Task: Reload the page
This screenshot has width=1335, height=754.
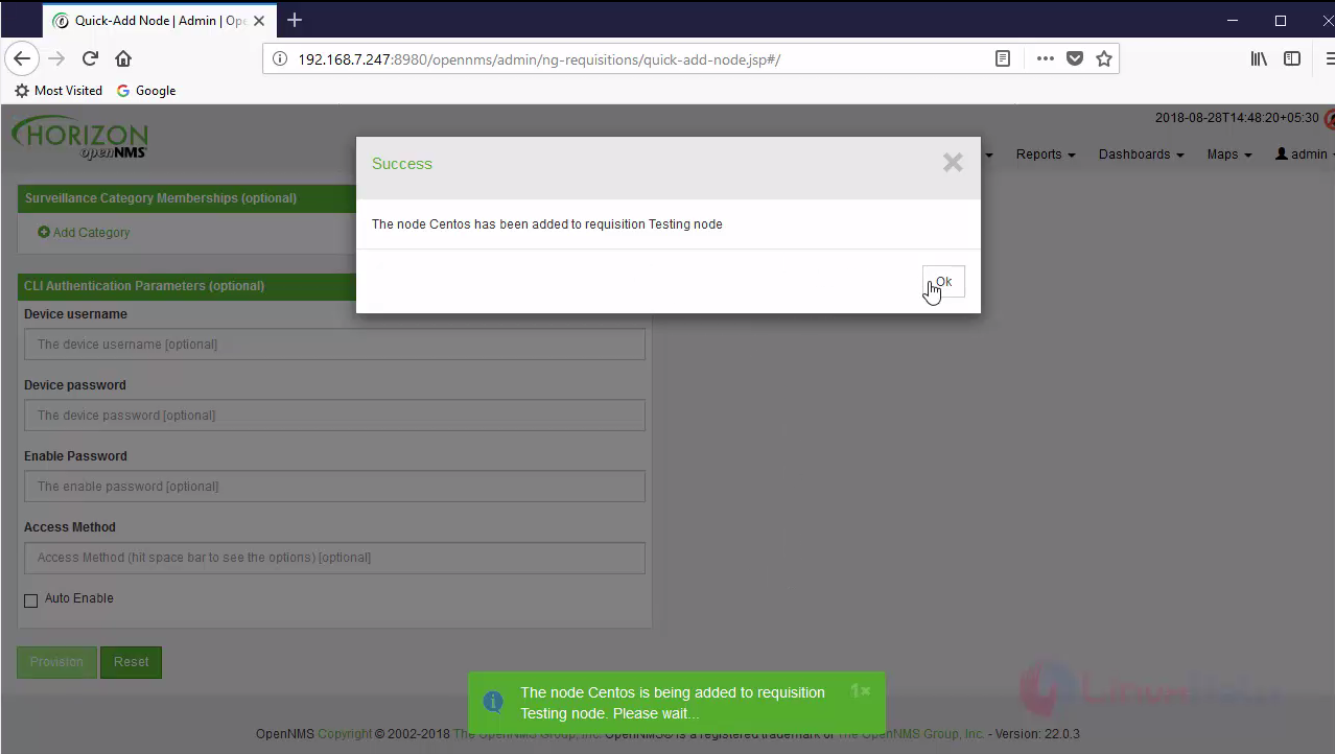Action: (90, 59)
